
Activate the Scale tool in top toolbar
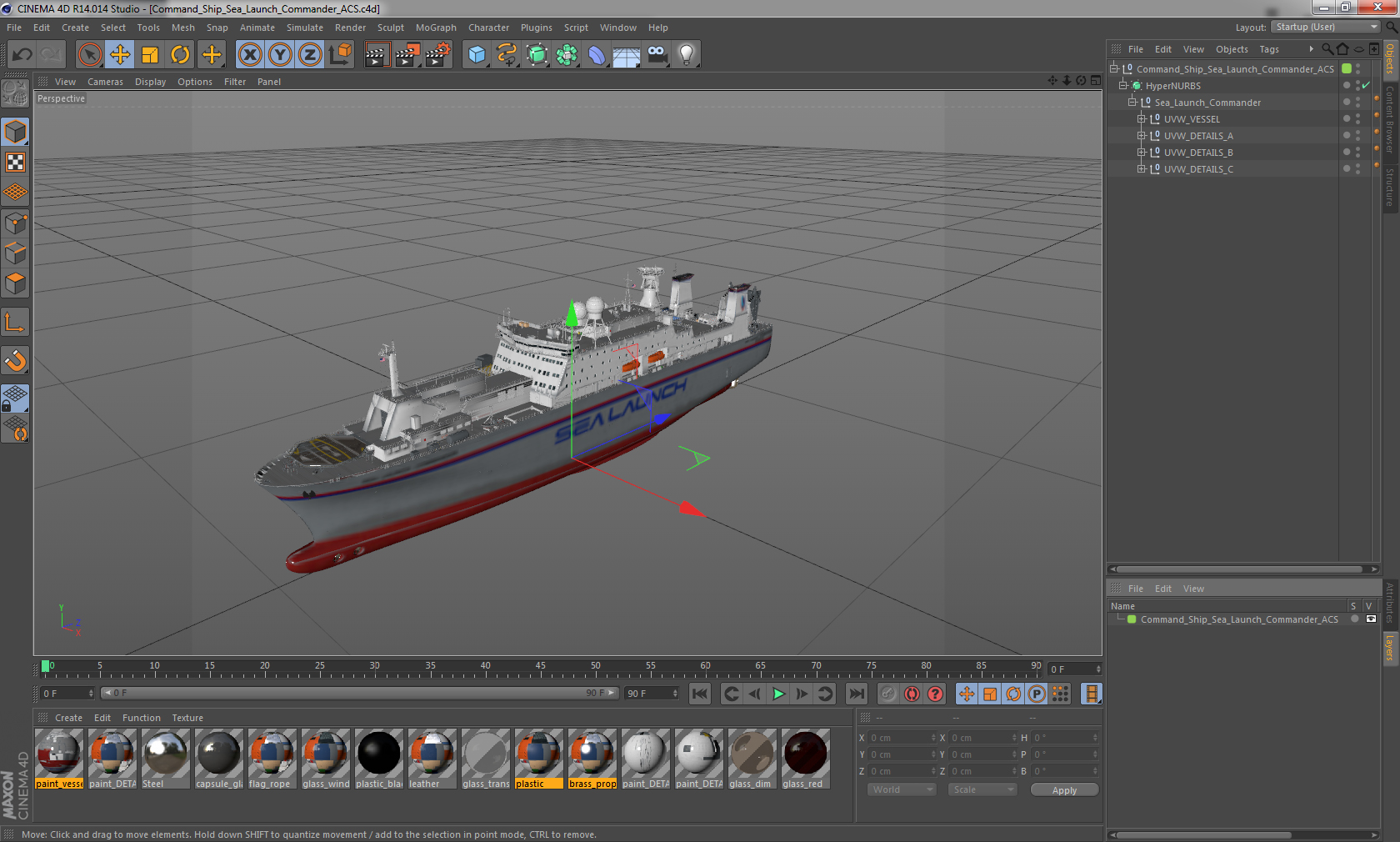[150, 55]
